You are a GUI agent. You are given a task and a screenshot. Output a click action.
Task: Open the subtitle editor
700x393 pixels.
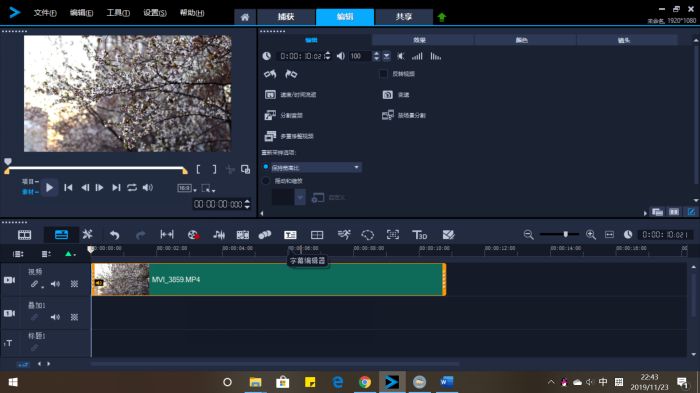click(290, 235)
